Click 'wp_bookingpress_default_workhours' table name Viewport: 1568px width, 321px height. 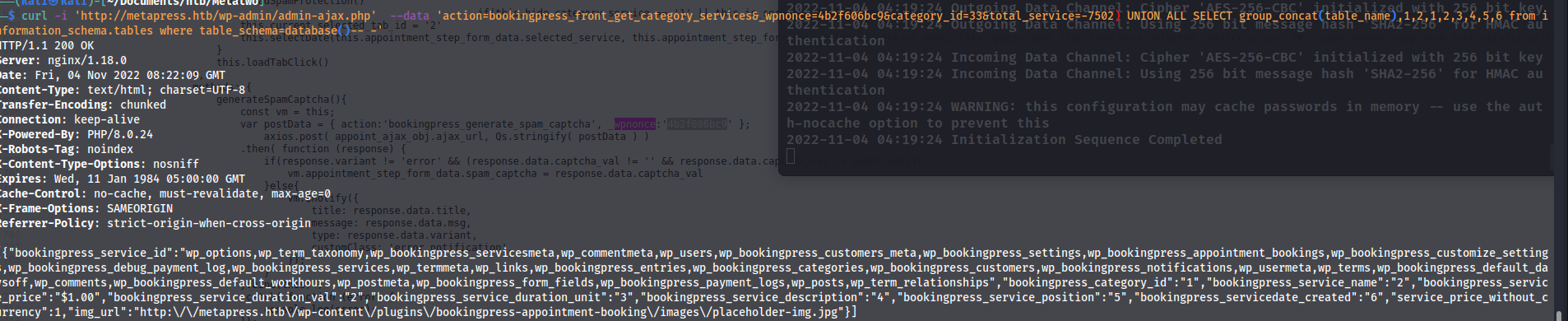click(222, 282)
